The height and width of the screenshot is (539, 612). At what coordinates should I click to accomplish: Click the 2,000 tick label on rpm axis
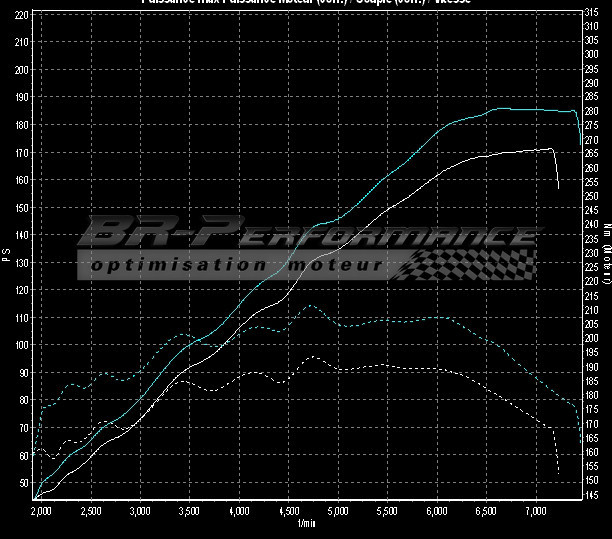41,510
